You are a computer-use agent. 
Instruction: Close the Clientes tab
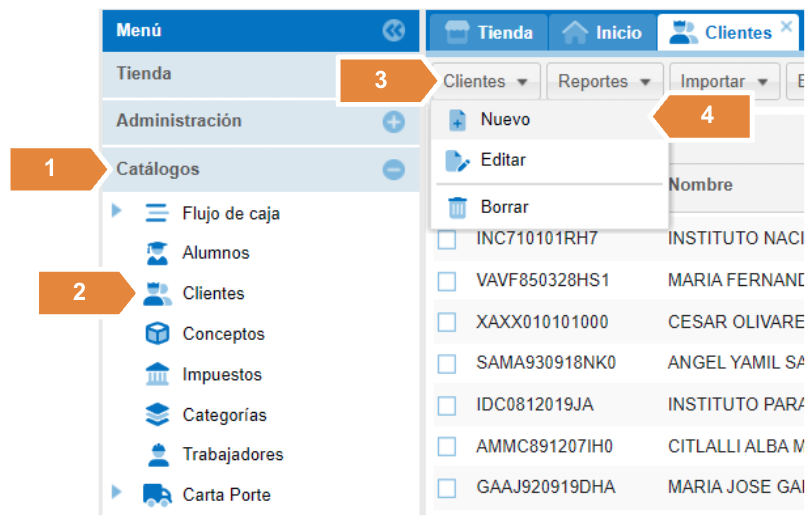(786, 27)
